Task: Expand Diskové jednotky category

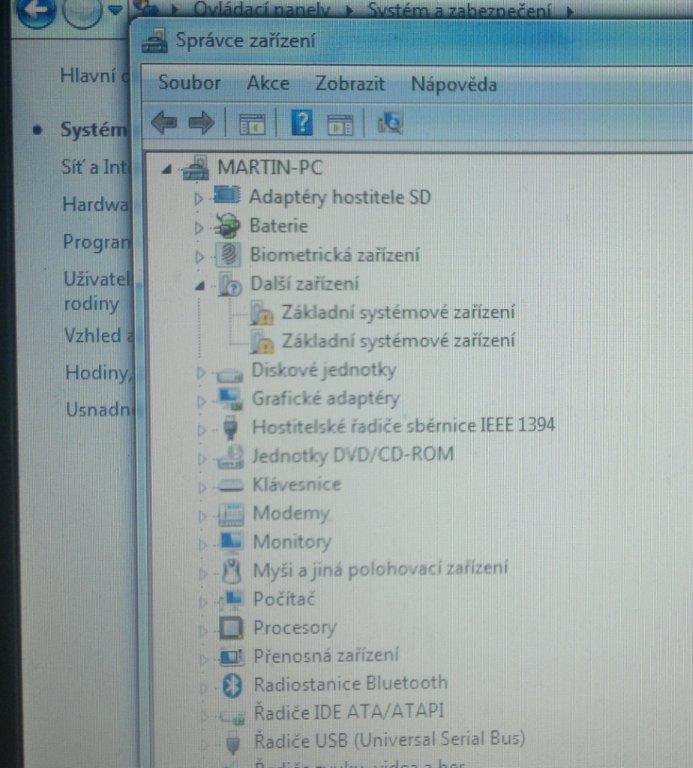Action: [200, 373]
